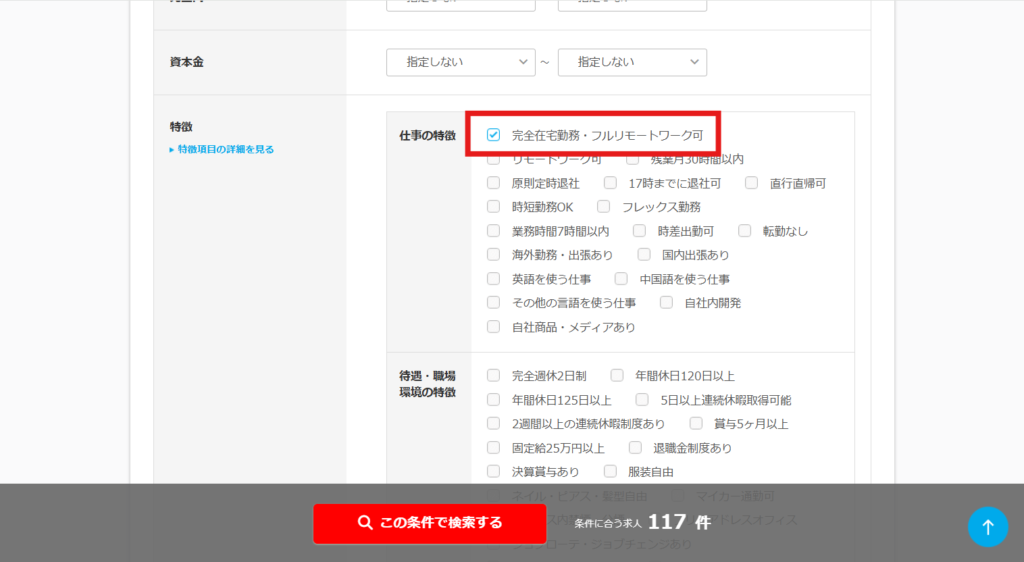Image resolution: width=1024 pixels, height=562 pixels.
Task: Check 完全週休2日制 option
Action: 493,376
